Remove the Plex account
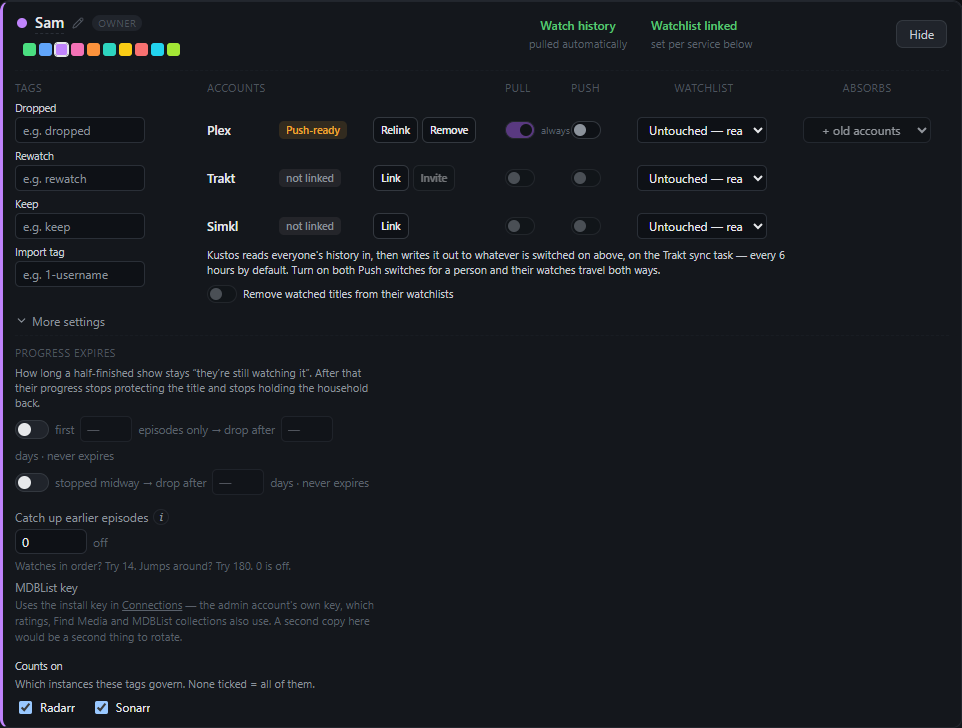 pyautogui.click(x=449, y=130)
